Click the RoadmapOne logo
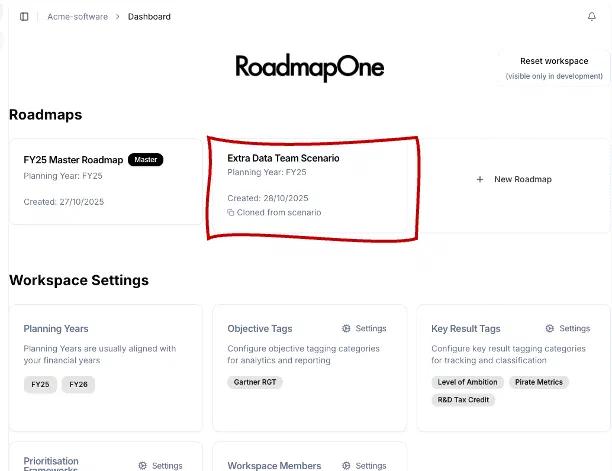Viewport: 612px width, 471px height. pos(310,68)
